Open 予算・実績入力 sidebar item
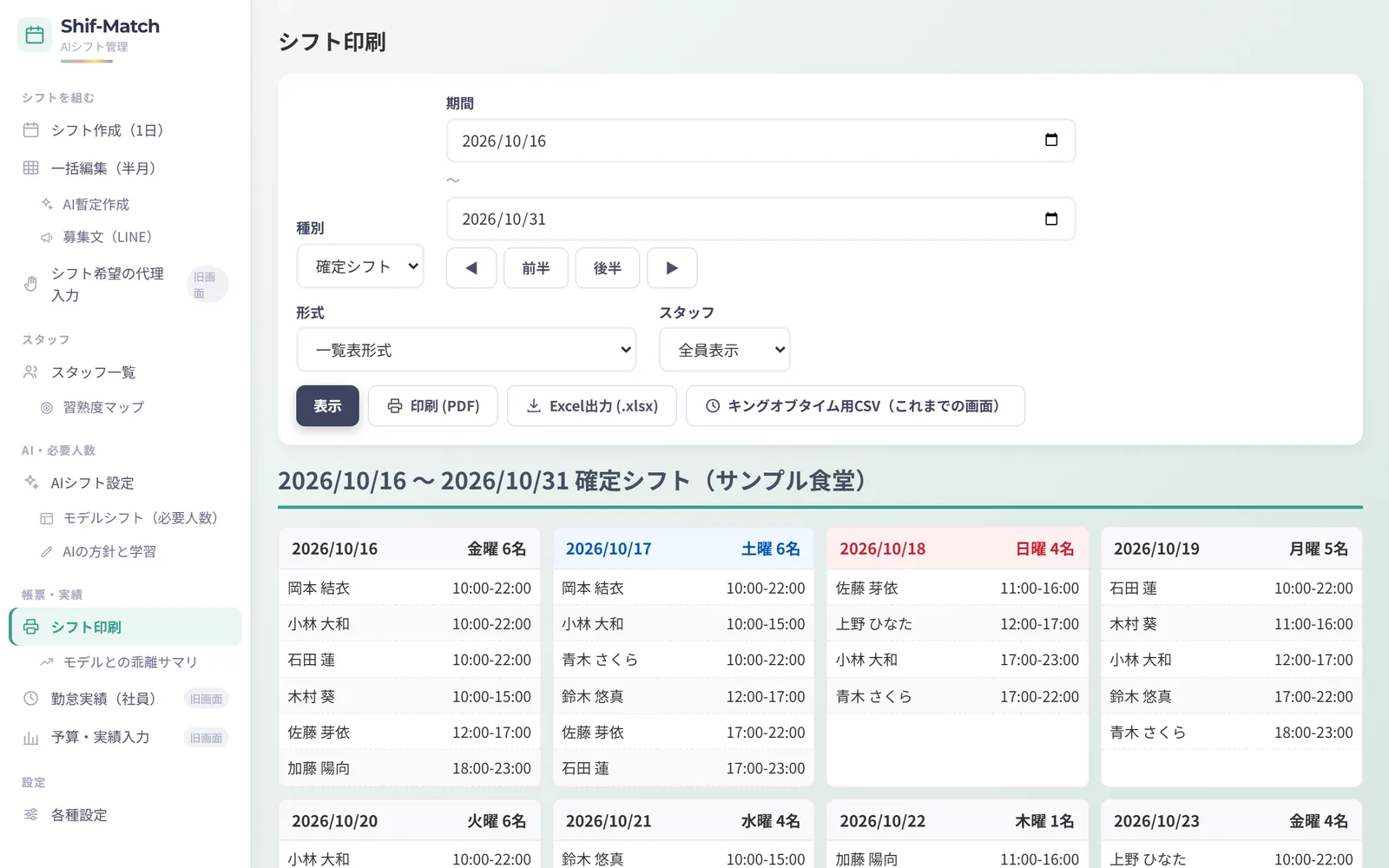 point(125,738)
